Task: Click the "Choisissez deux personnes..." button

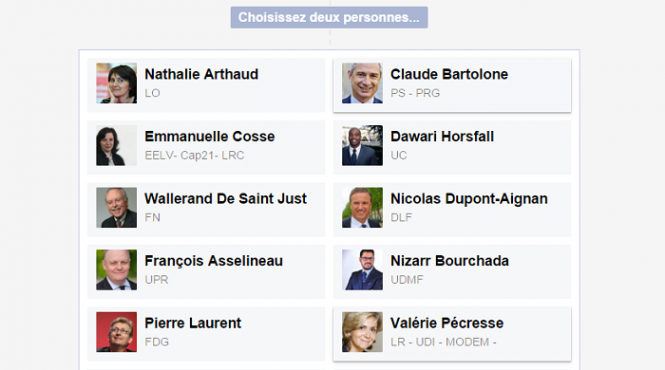Action: [329, 17]
